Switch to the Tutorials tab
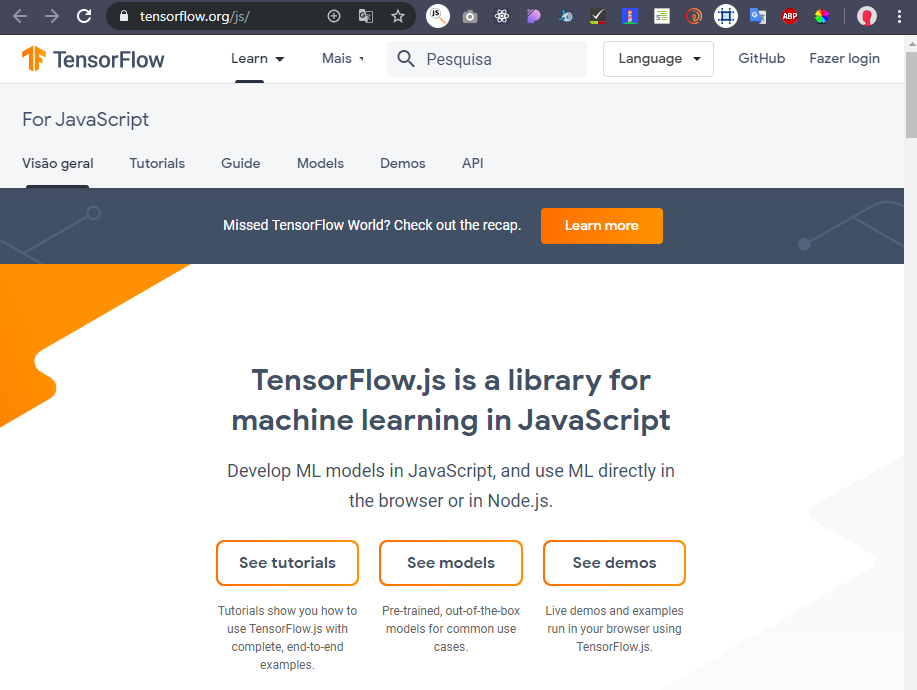The image size is (917, 690). click(x=157, y=163)
